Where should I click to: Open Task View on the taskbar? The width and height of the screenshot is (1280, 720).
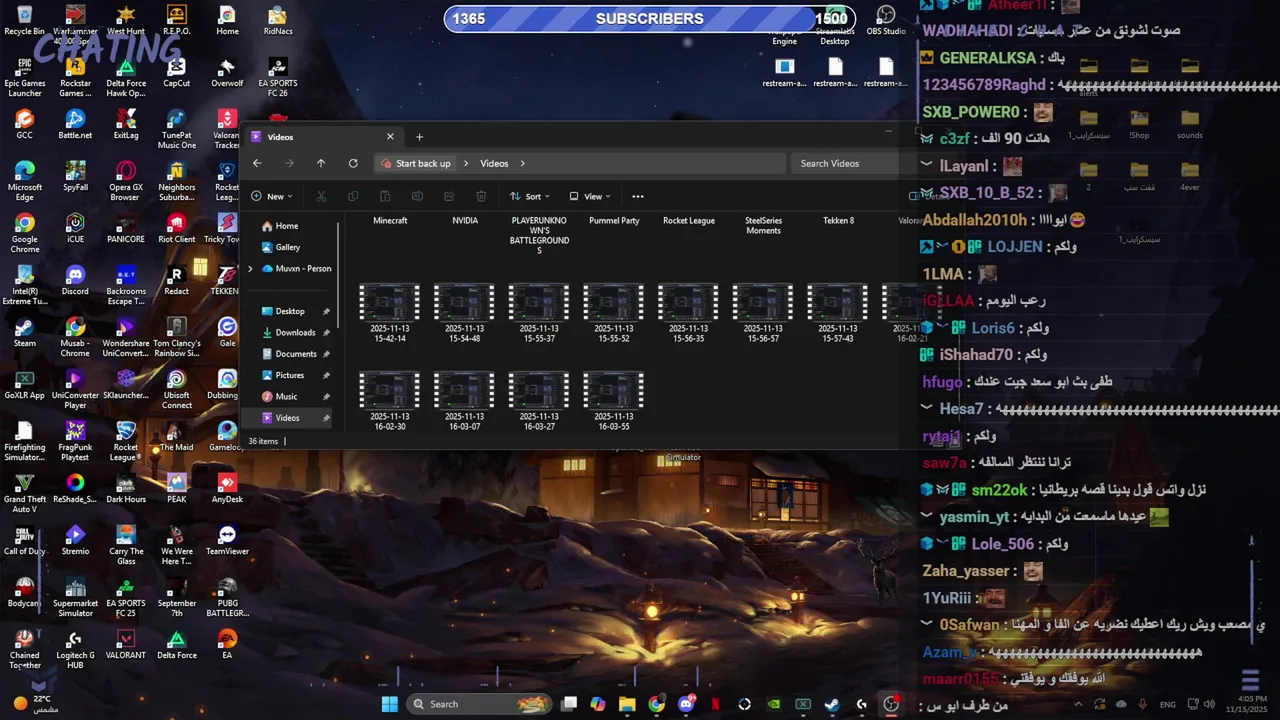tap(569, 704)
